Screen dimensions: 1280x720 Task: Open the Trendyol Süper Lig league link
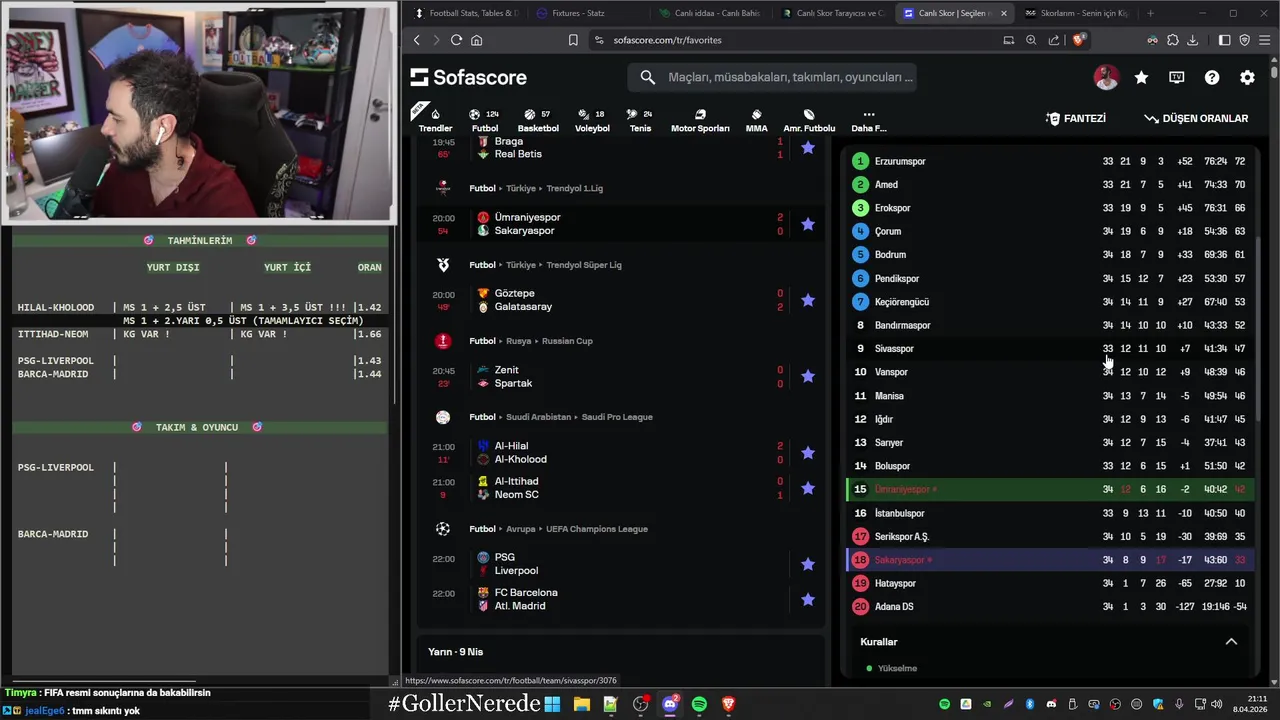584,265
